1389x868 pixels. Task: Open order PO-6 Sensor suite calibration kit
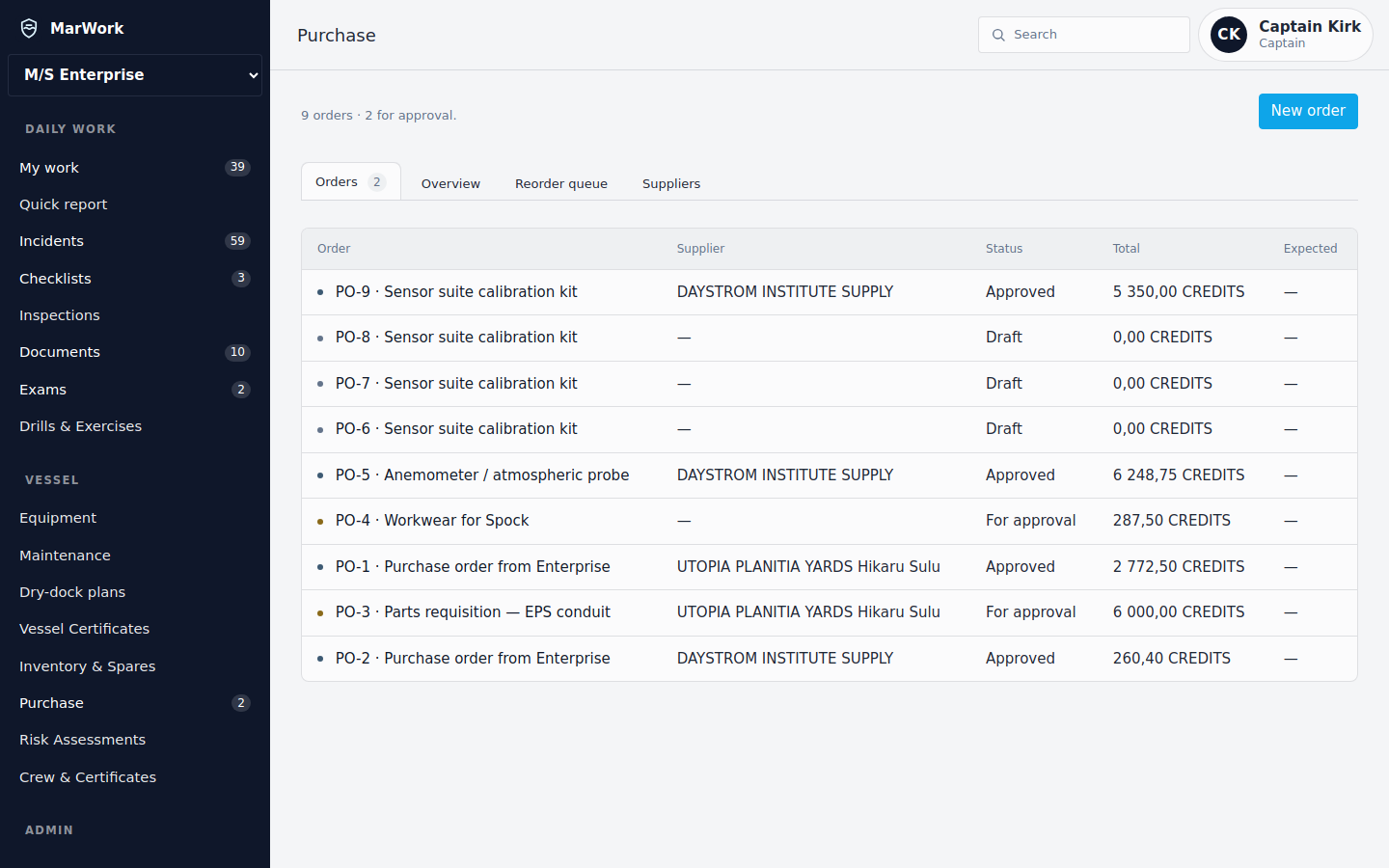point(830,429)
